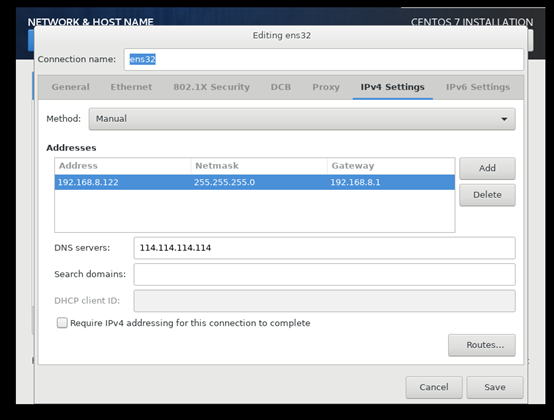Save the connection settings
Viewport: 554px width, 420px height.
495,388
